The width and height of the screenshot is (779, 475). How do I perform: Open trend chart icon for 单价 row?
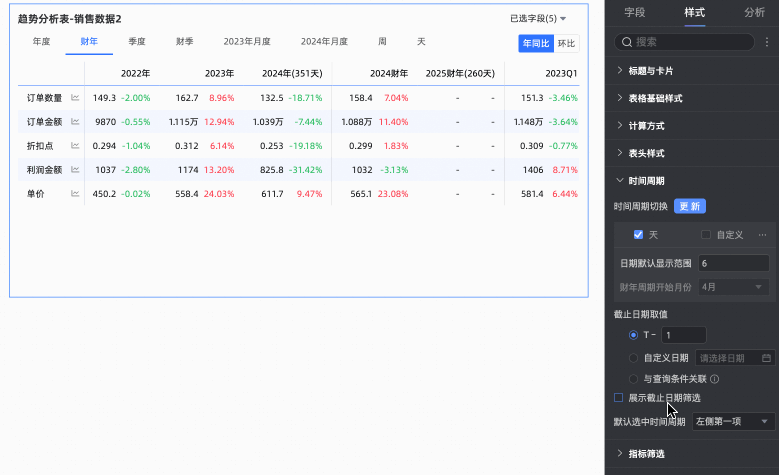[x=75, y=193]
